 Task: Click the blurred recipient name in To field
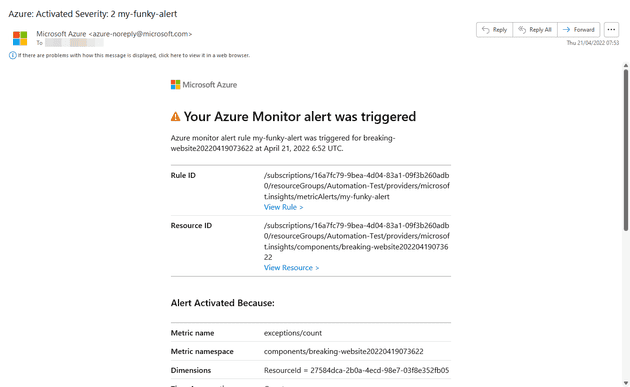(x=74, y=43)
